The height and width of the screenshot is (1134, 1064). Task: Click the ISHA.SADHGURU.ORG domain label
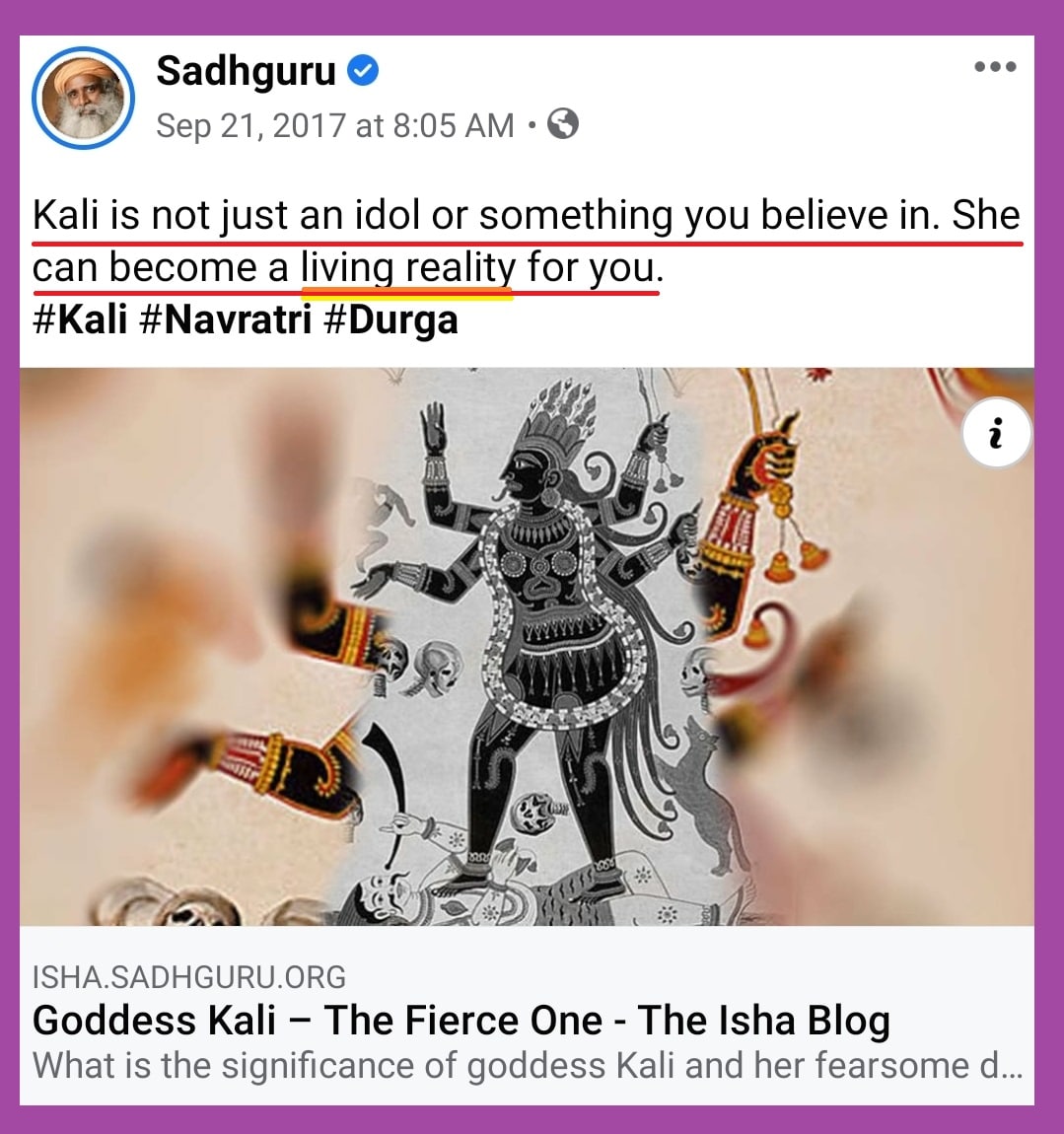pyautogui.click(x=189, y=977)
